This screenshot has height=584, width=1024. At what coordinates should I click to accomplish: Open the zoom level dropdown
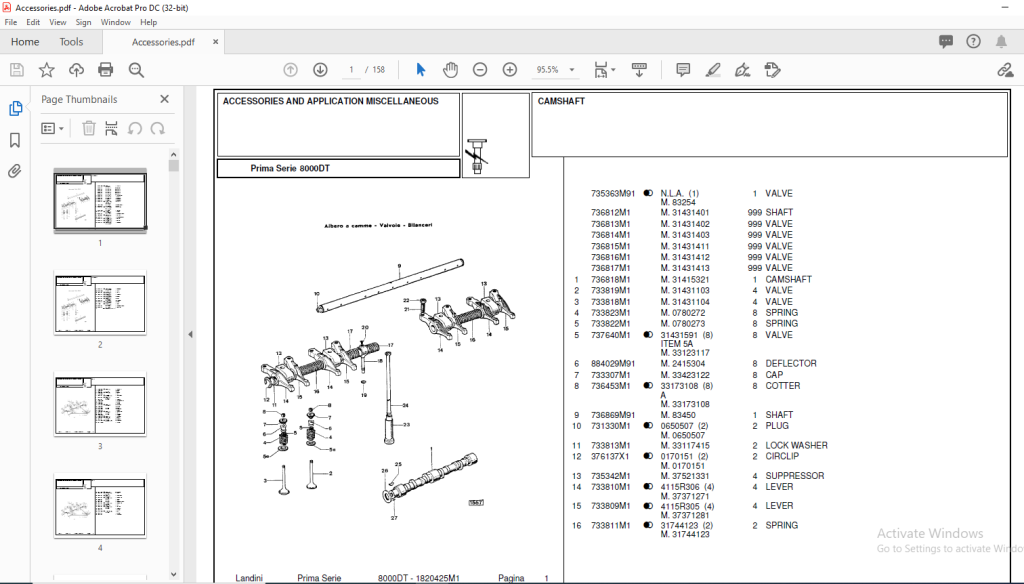coord(572,70)
